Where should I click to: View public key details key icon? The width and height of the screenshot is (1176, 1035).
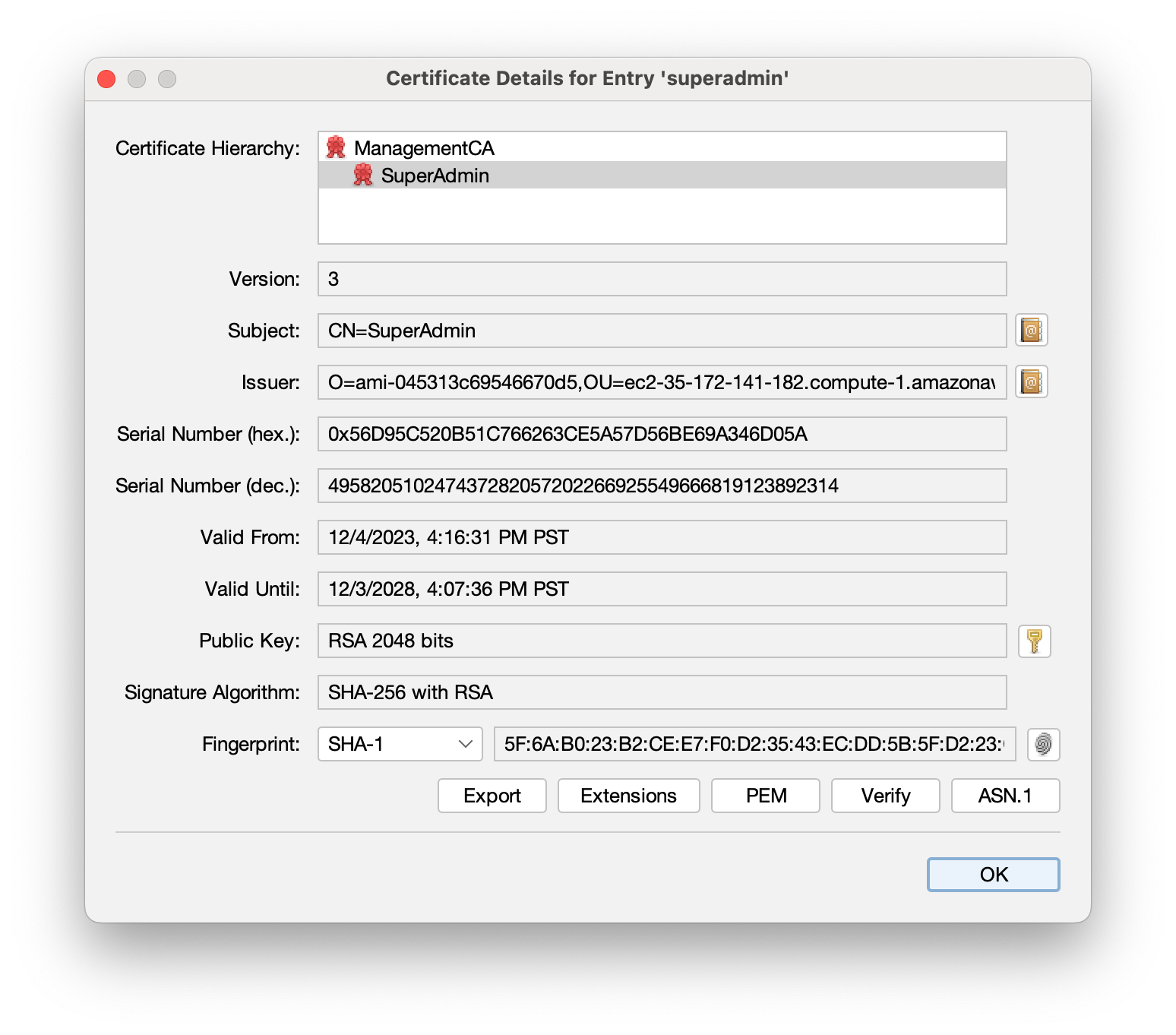coord(1034,641)
